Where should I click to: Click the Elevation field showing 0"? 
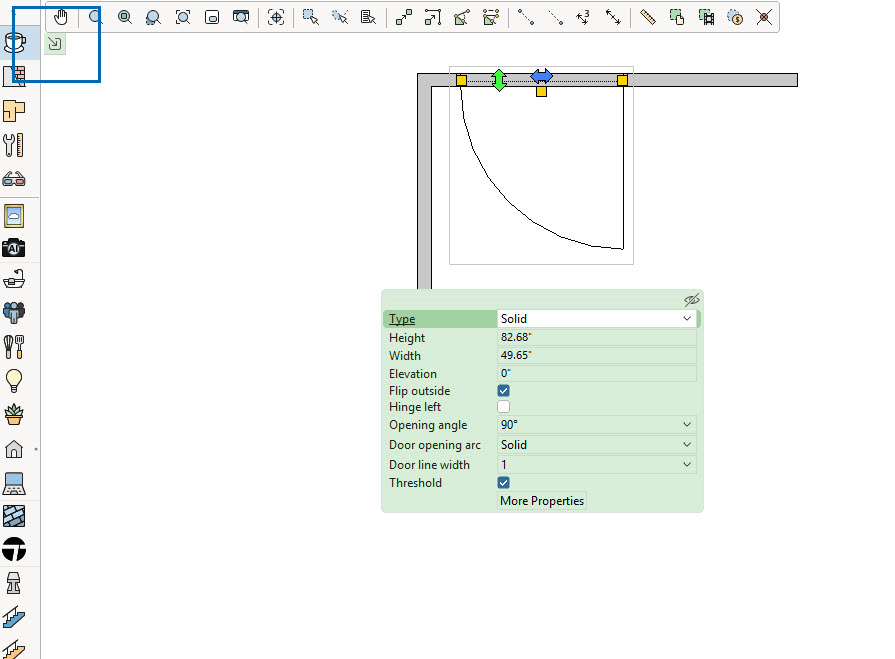tap(596, 373)
